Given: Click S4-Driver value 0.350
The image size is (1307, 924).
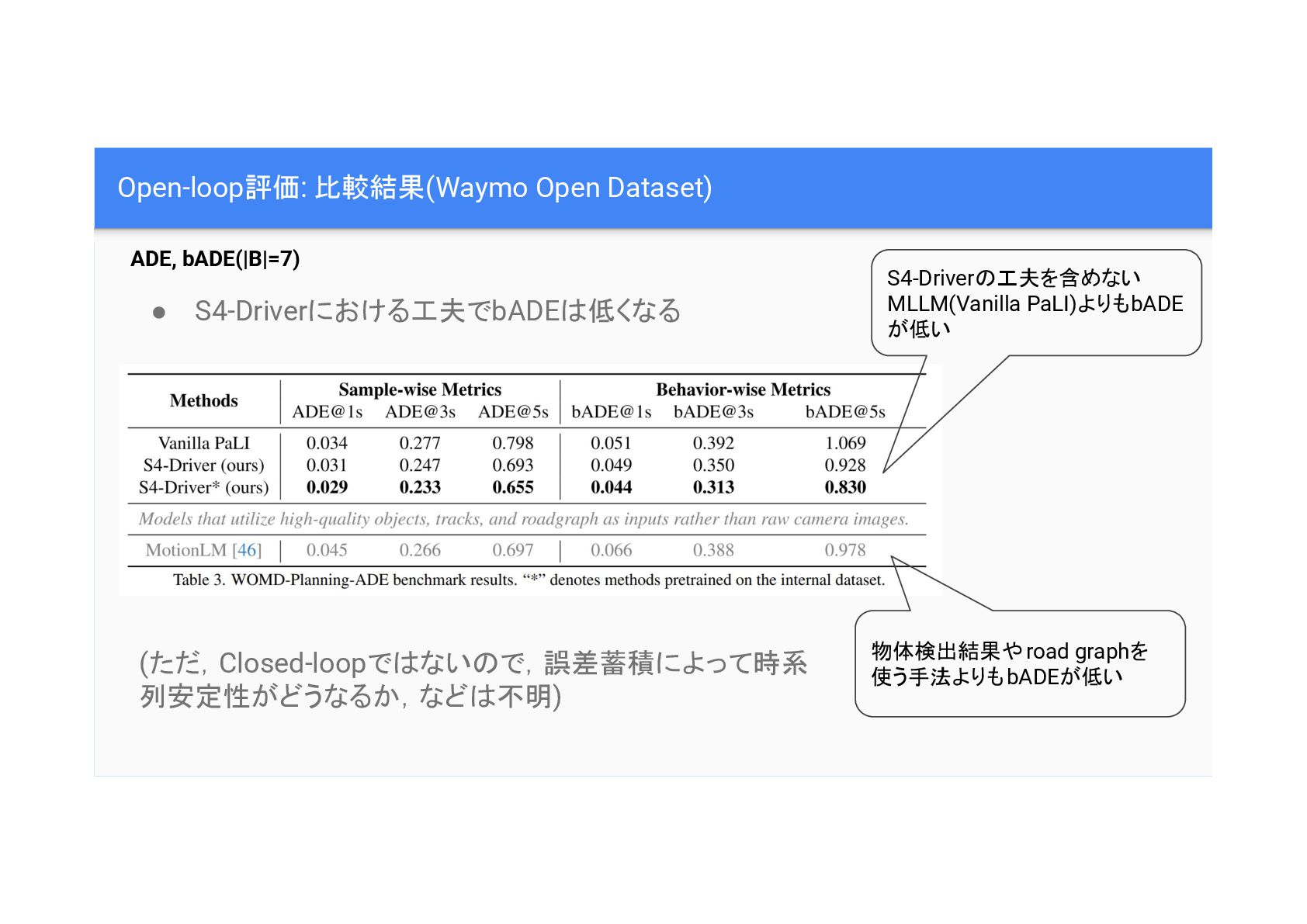Looking at the screenshot, I should pos(713,465).
